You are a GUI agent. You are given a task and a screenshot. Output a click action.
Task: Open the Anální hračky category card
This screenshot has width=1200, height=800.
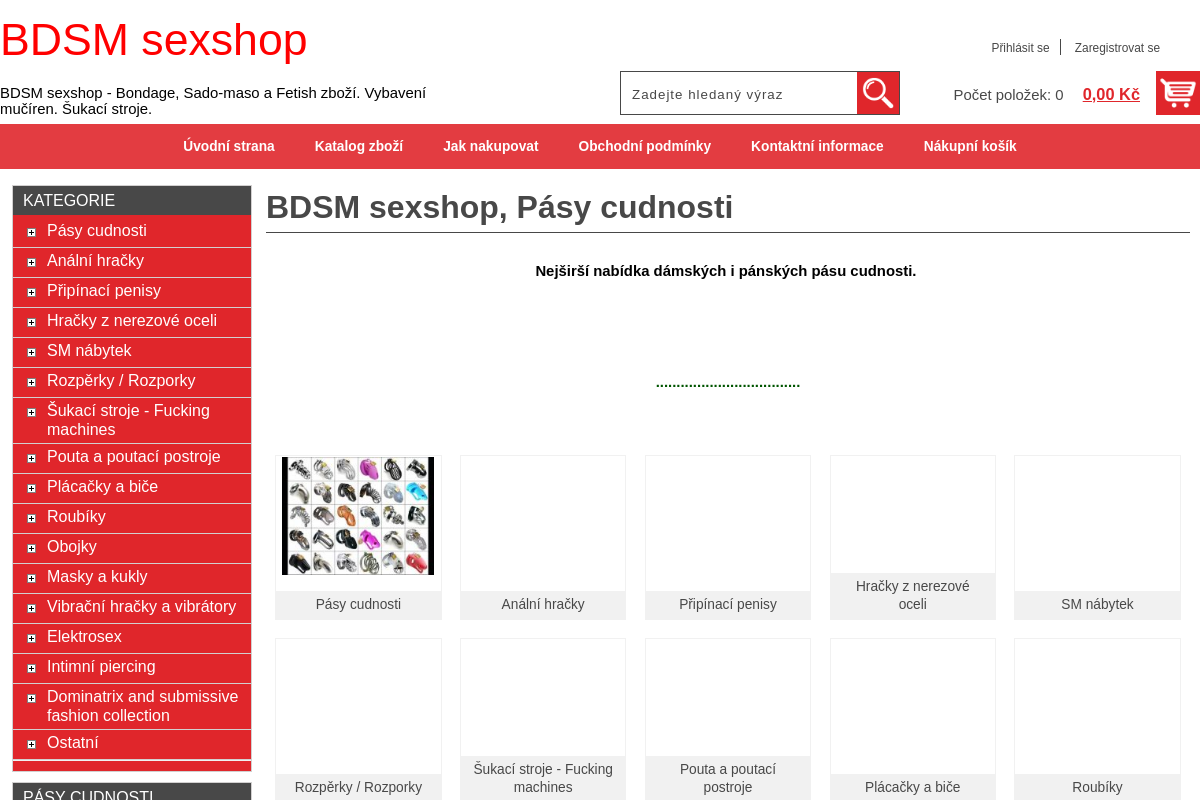(543, 537)
